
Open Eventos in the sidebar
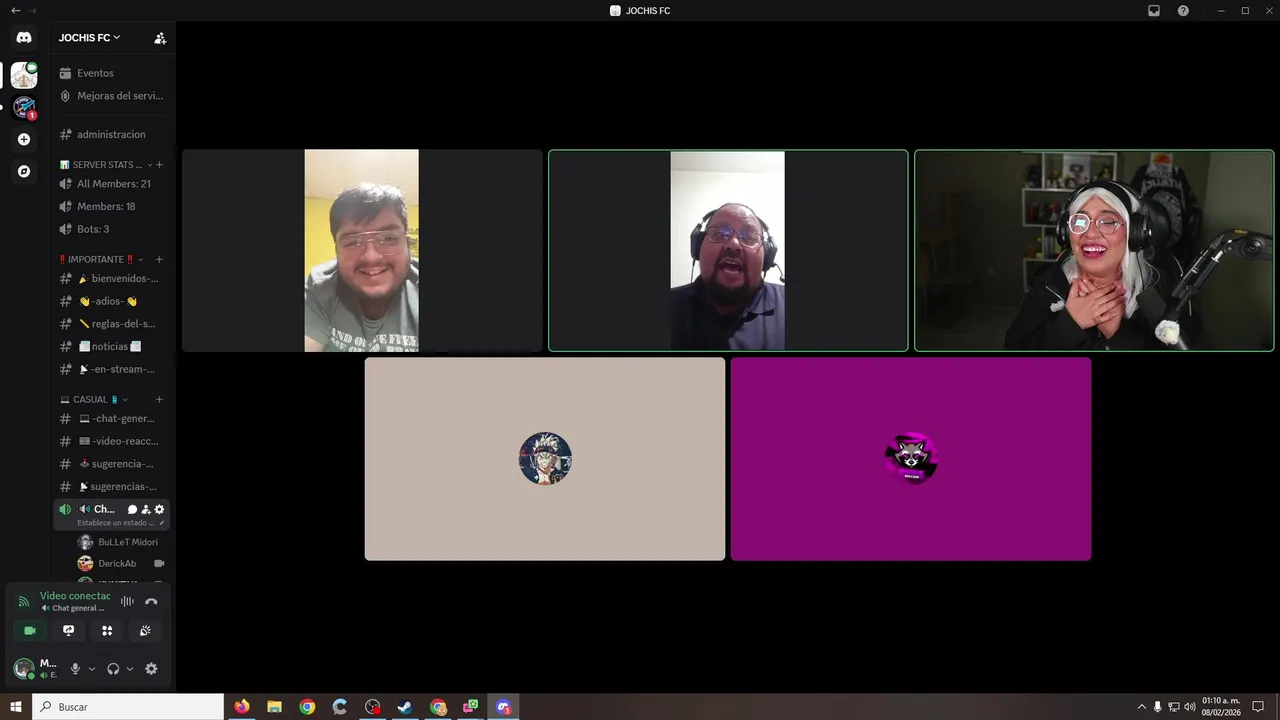click(x=111, y=73)
